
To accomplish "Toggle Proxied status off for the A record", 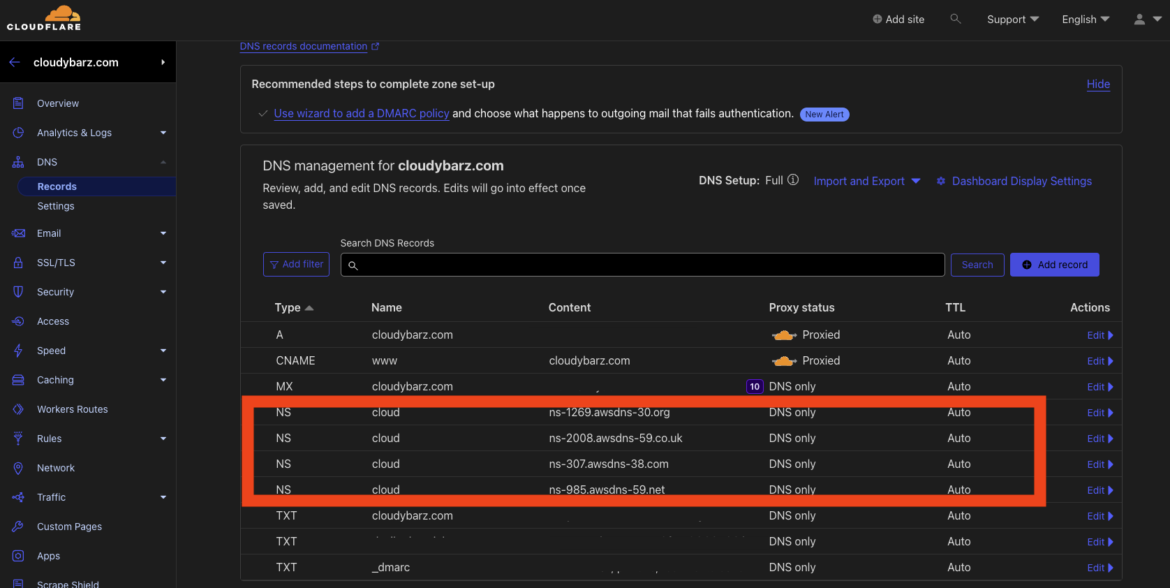I will (x=784, y=334).
